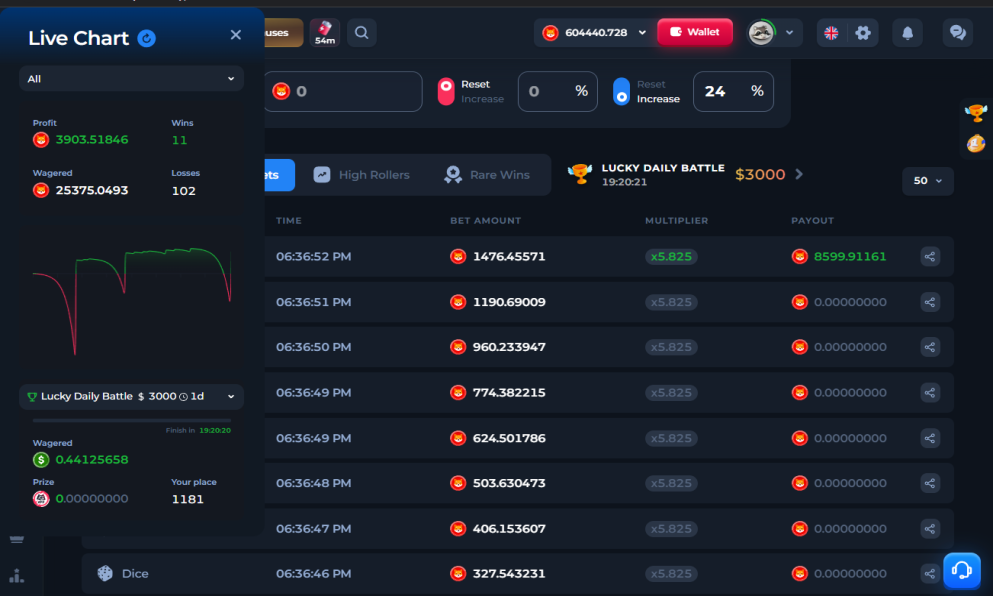
Task: Share the 06:36:50 PM bet
Action: coord(930,347)
